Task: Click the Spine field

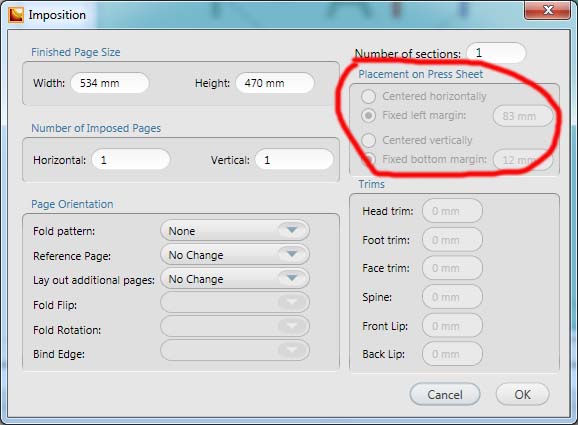Action: 452,297
